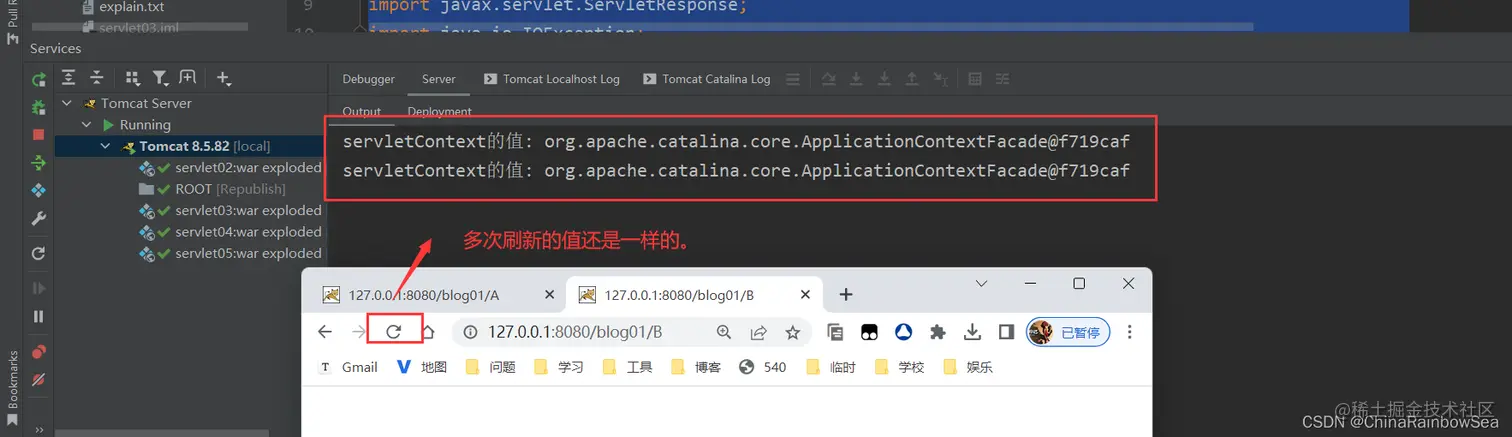Collapse All services in tree toolbar
The height and width of the screenshot is (437, 1512).
[96, 77]
